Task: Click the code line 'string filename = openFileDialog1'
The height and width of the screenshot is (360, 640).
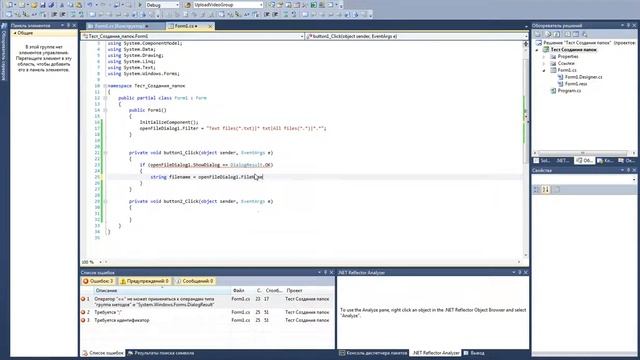Action: 207,177
